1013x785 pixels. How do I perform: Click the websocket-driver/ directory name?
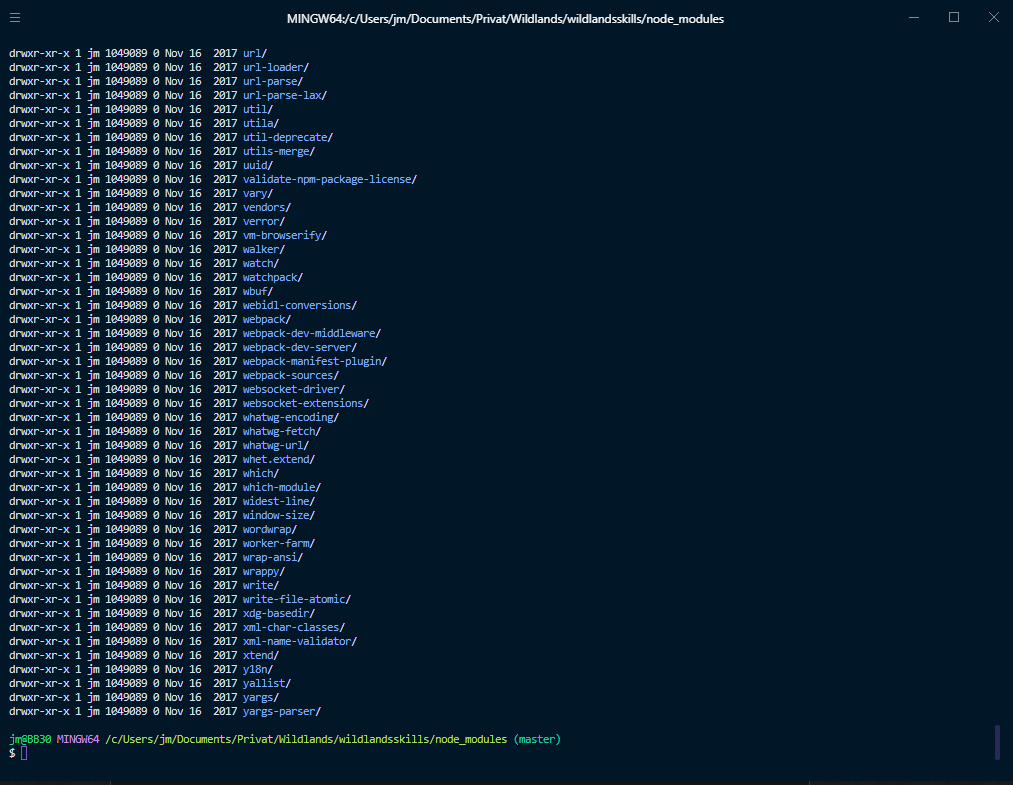click(x=294, y=389)
